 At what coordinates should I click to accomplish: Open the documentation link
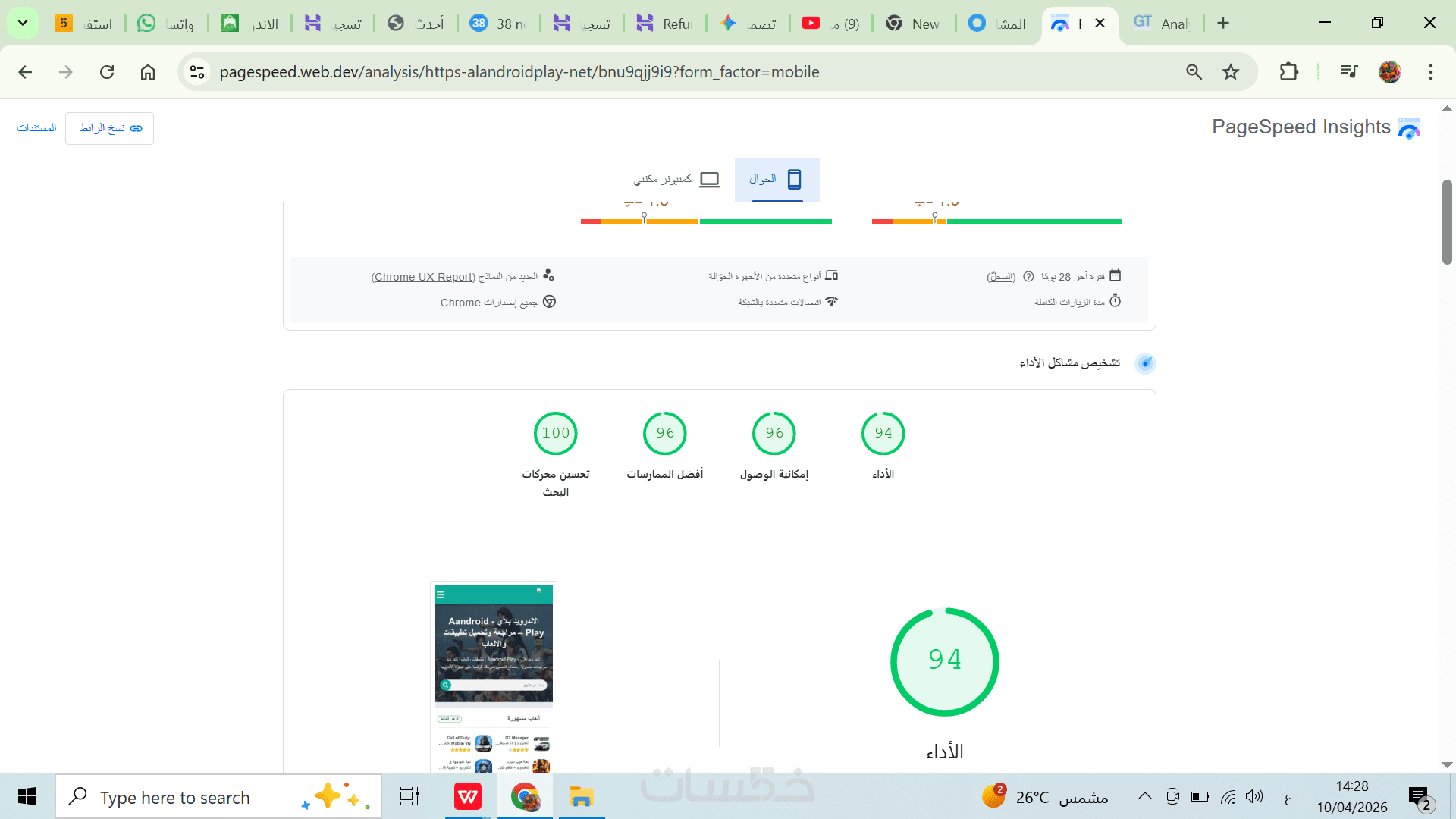(x=36, y=128)
